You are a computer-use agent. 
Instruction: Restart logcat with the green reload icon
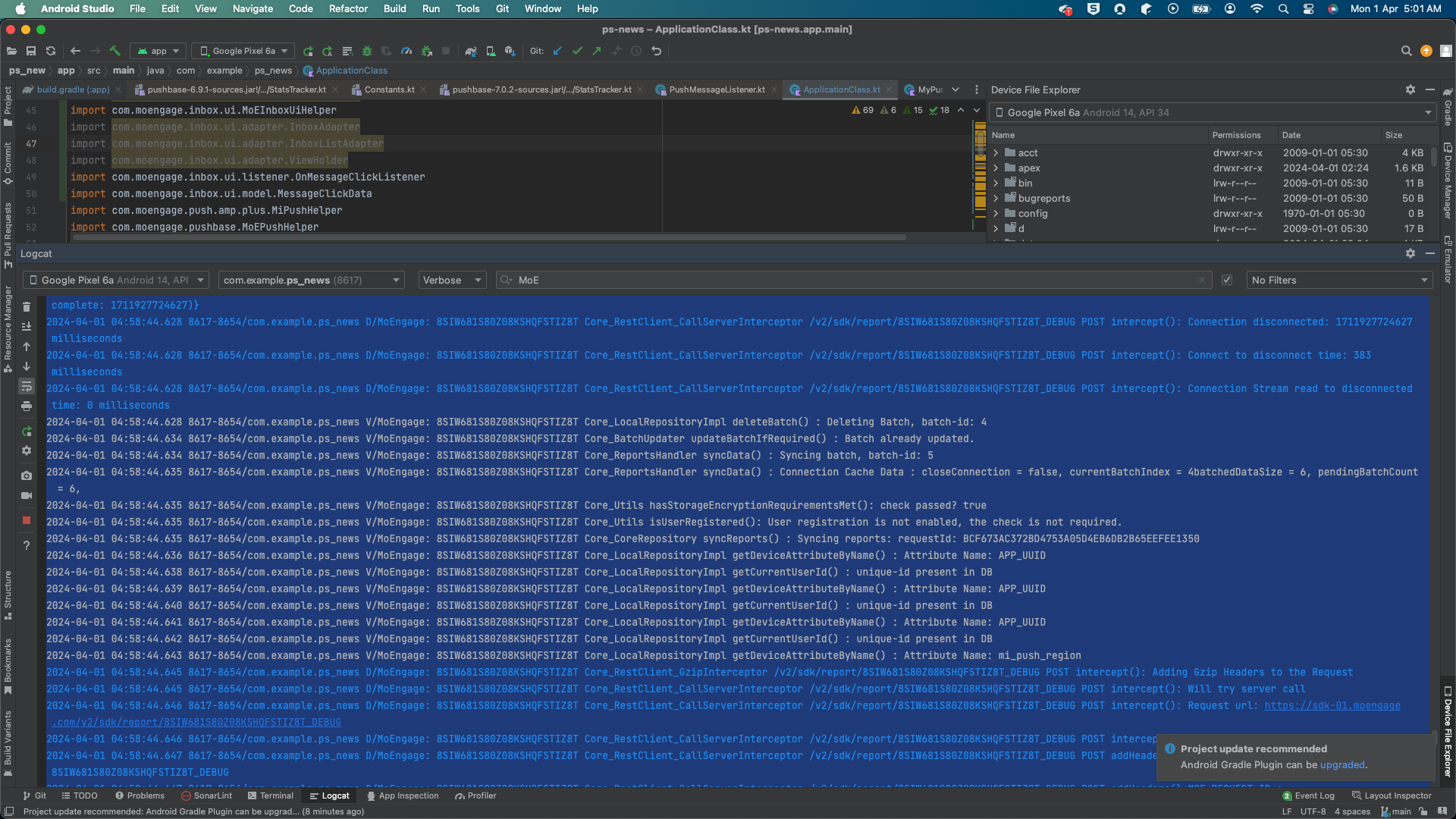pos(27,431)
